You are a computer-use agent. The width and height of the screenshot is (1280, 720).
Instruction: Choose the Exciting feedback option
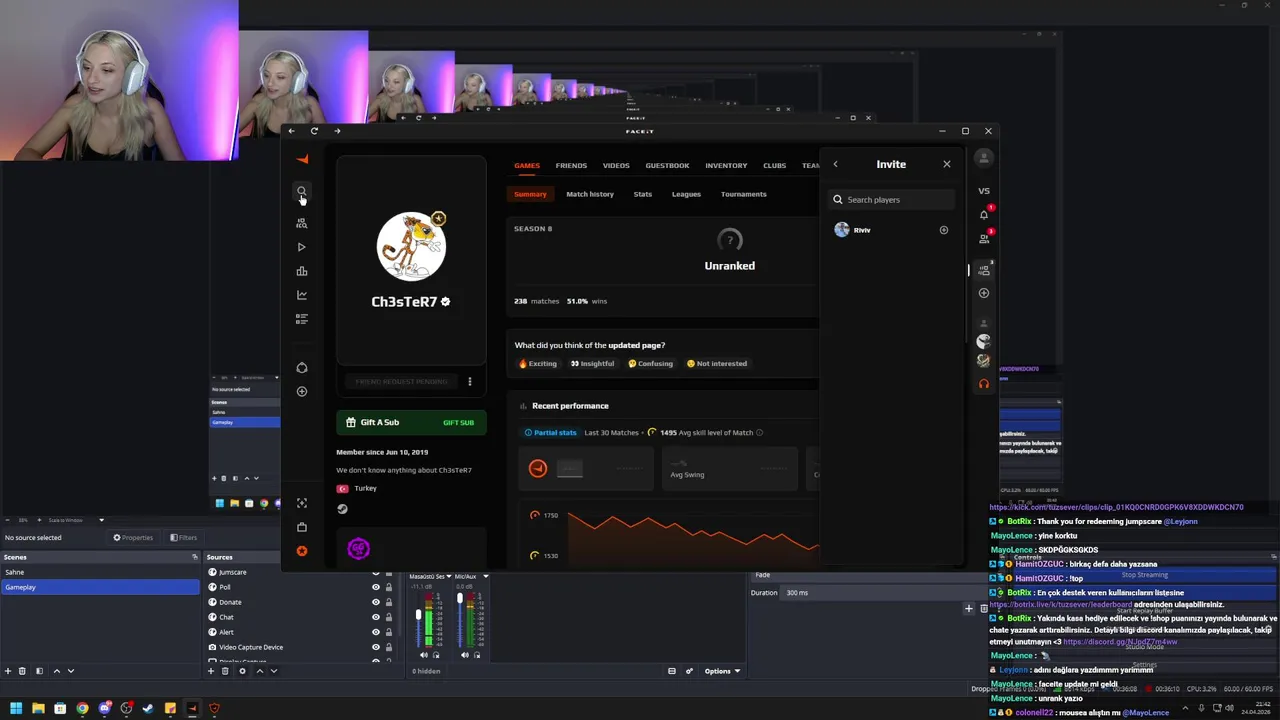tap(538, 363)
